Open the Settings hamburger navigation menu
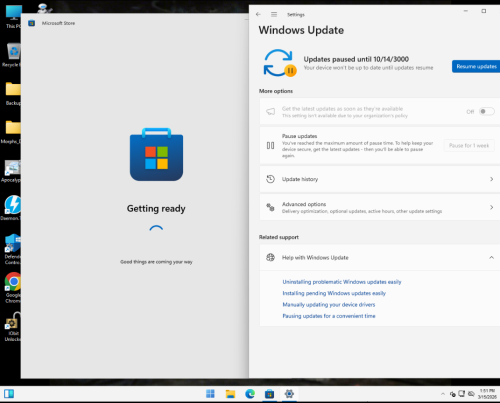This screenshot has width=500, height=403. (274, 14)
